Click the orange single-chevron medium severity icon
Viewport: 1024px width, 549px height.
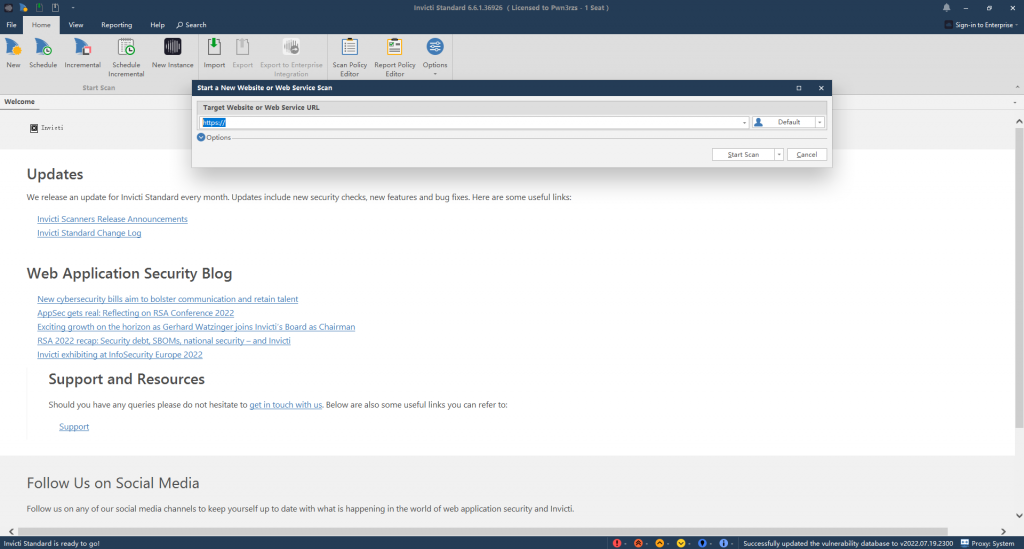(660, 543)
